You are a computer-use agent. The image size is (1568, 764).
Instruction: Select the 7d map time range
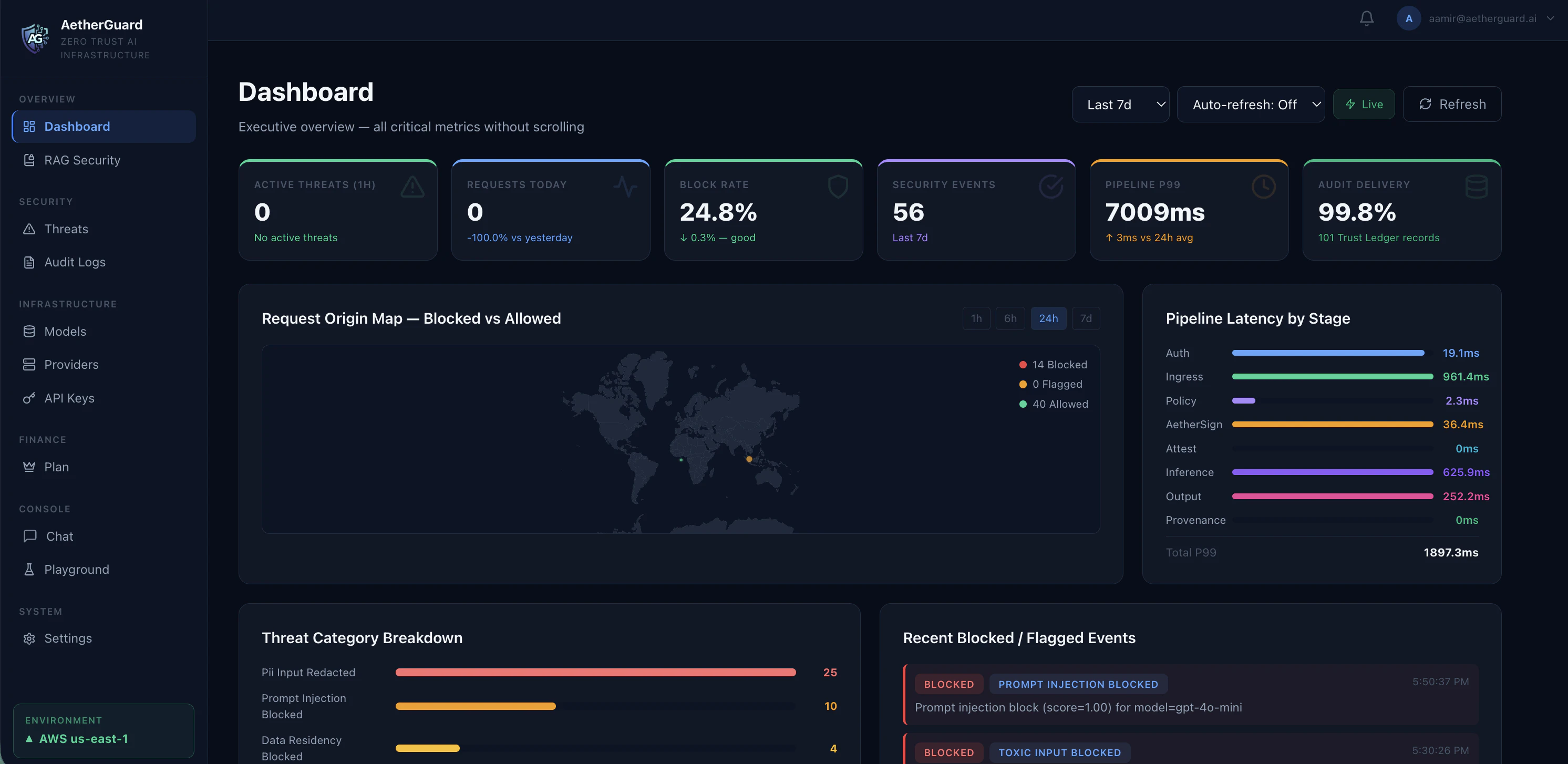pyautogui.click(x=1085, y=318)
